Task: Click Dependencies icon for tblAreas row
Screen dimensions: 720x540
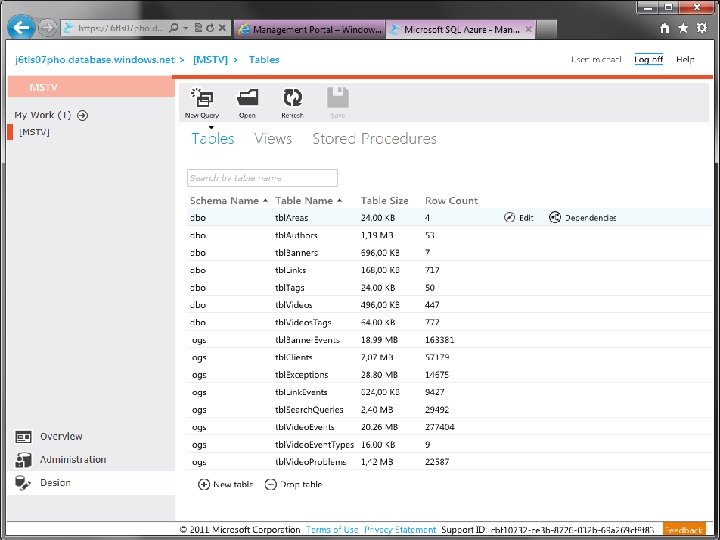Action: (x=555, y=217)
